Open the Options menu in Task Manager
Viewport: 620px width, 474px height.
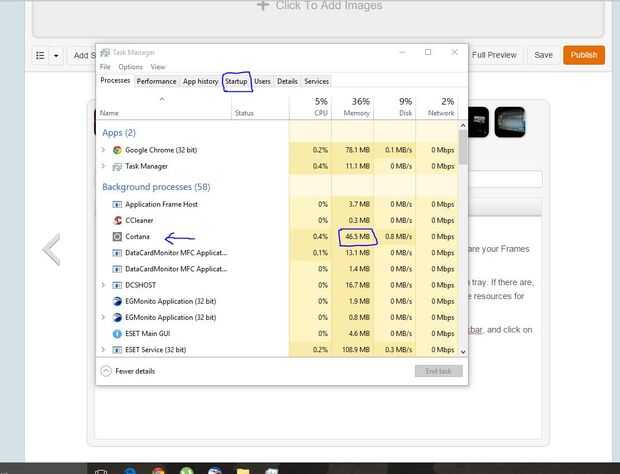coord(130,67)
